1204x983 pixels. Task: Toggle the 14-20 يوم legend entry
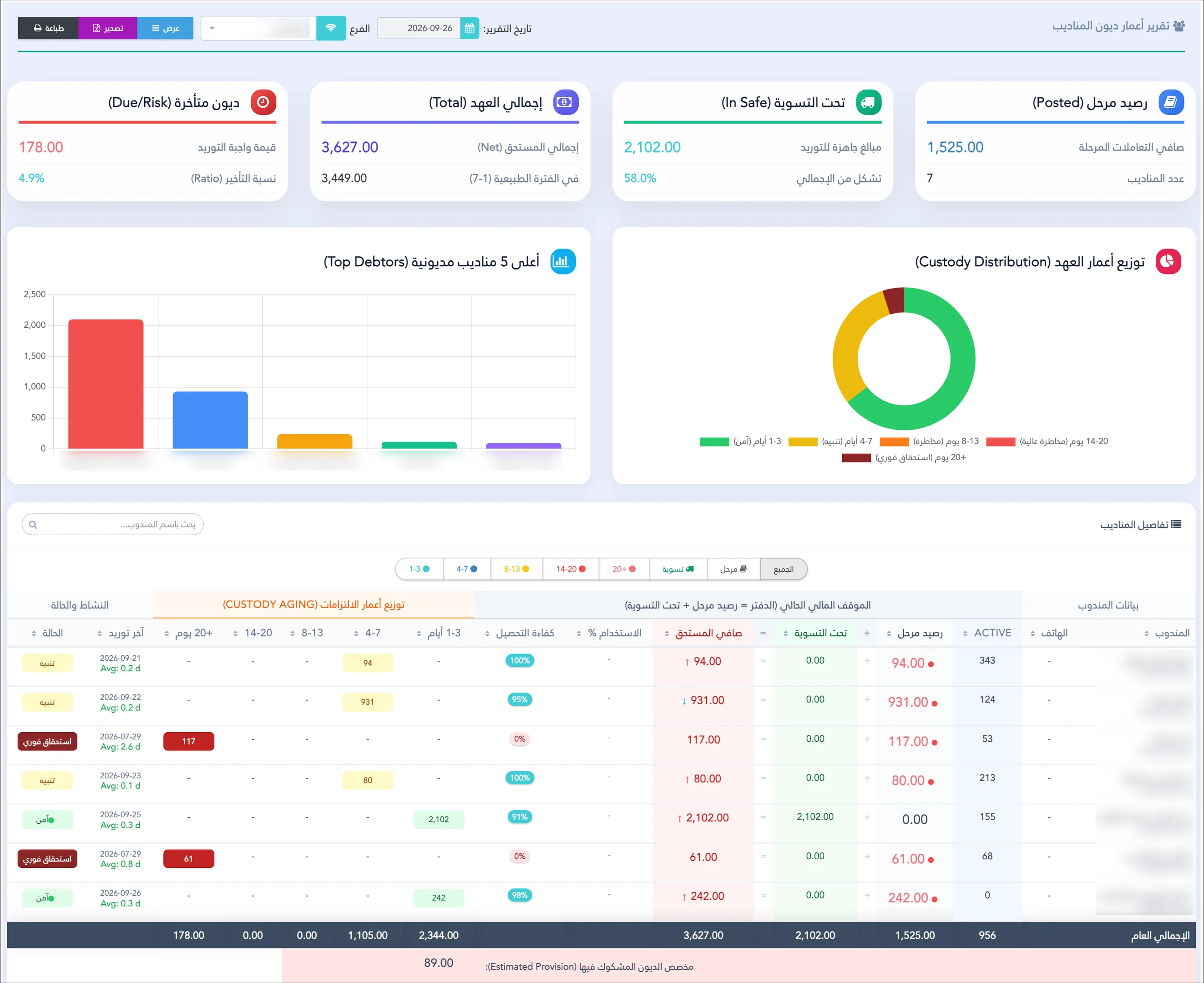(1047, 442)
